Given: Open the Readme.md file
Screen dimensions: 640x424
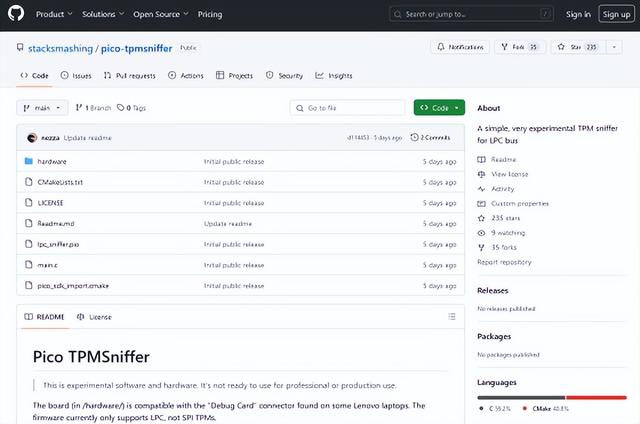Looking at the screenshot, I should [56, 224].
